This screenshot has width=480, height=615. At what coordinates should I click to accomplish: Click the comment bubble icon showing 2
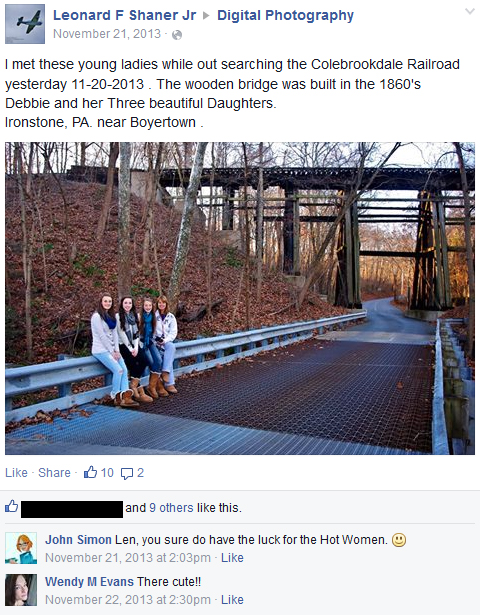[x=127, y=473]
